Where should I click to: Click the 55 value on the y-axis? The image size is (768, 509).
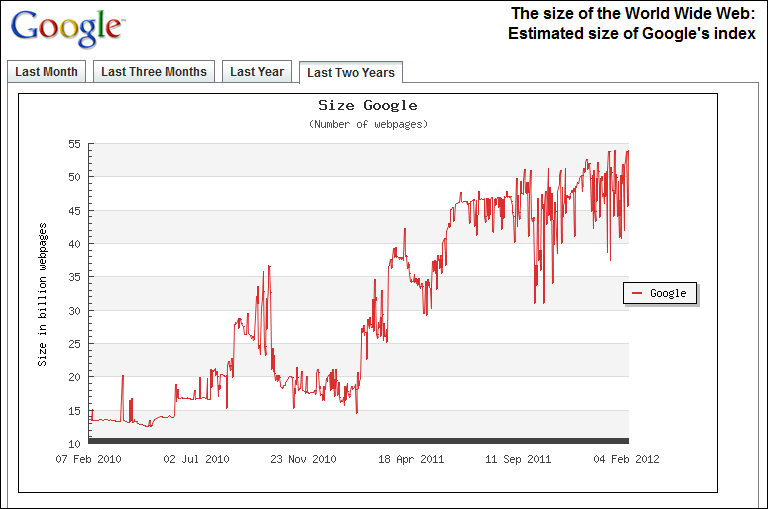click(74, 144)
